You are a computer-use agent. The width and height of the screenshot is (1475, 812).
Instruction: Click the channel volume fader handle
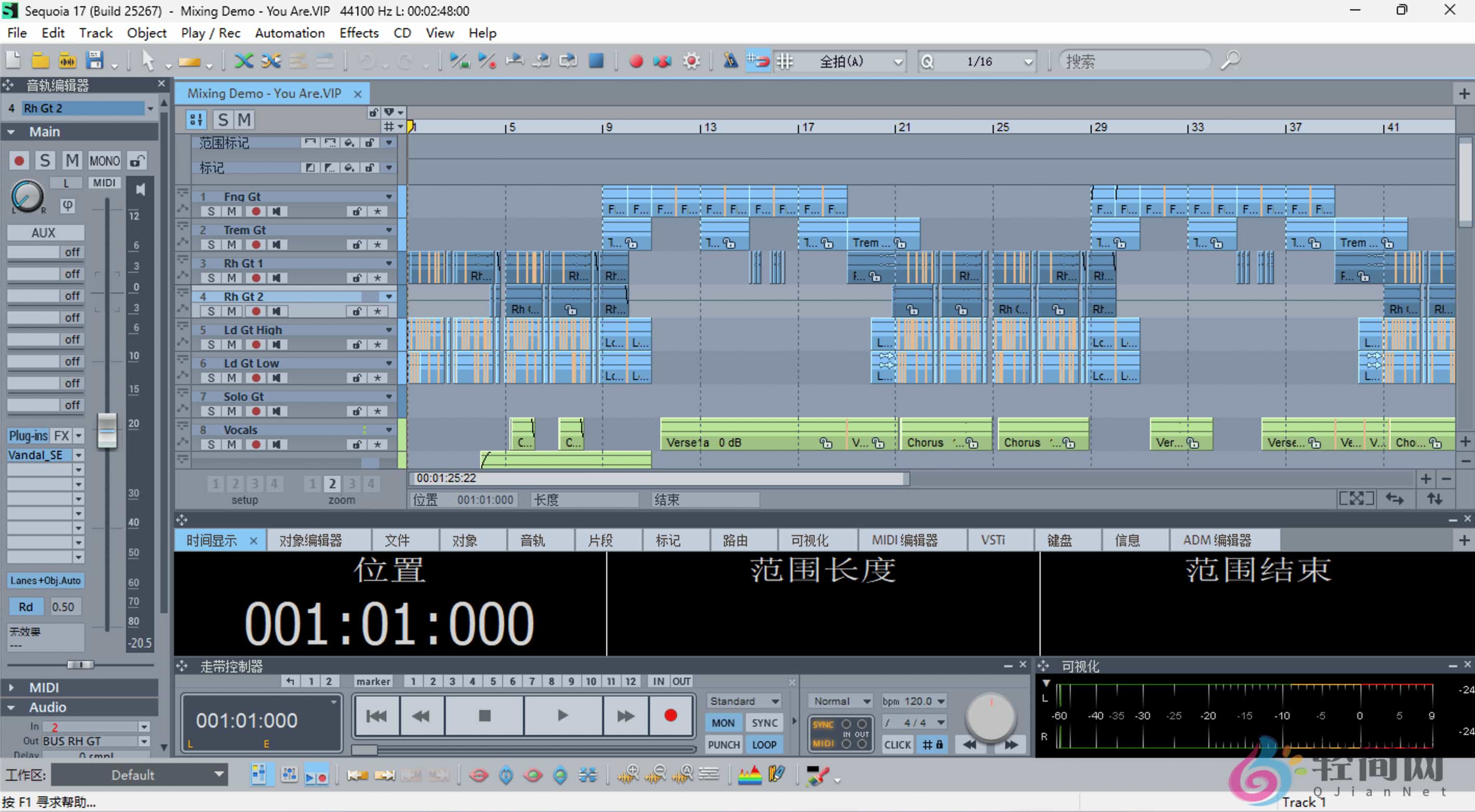coord(106,430)
